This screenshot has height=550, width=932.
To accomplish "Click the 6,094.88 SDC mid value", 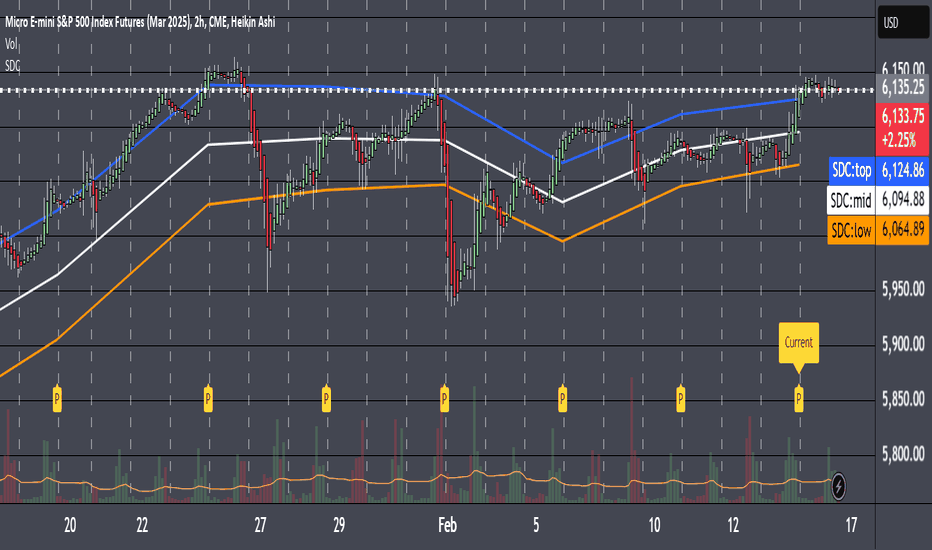I will (903, 200).
